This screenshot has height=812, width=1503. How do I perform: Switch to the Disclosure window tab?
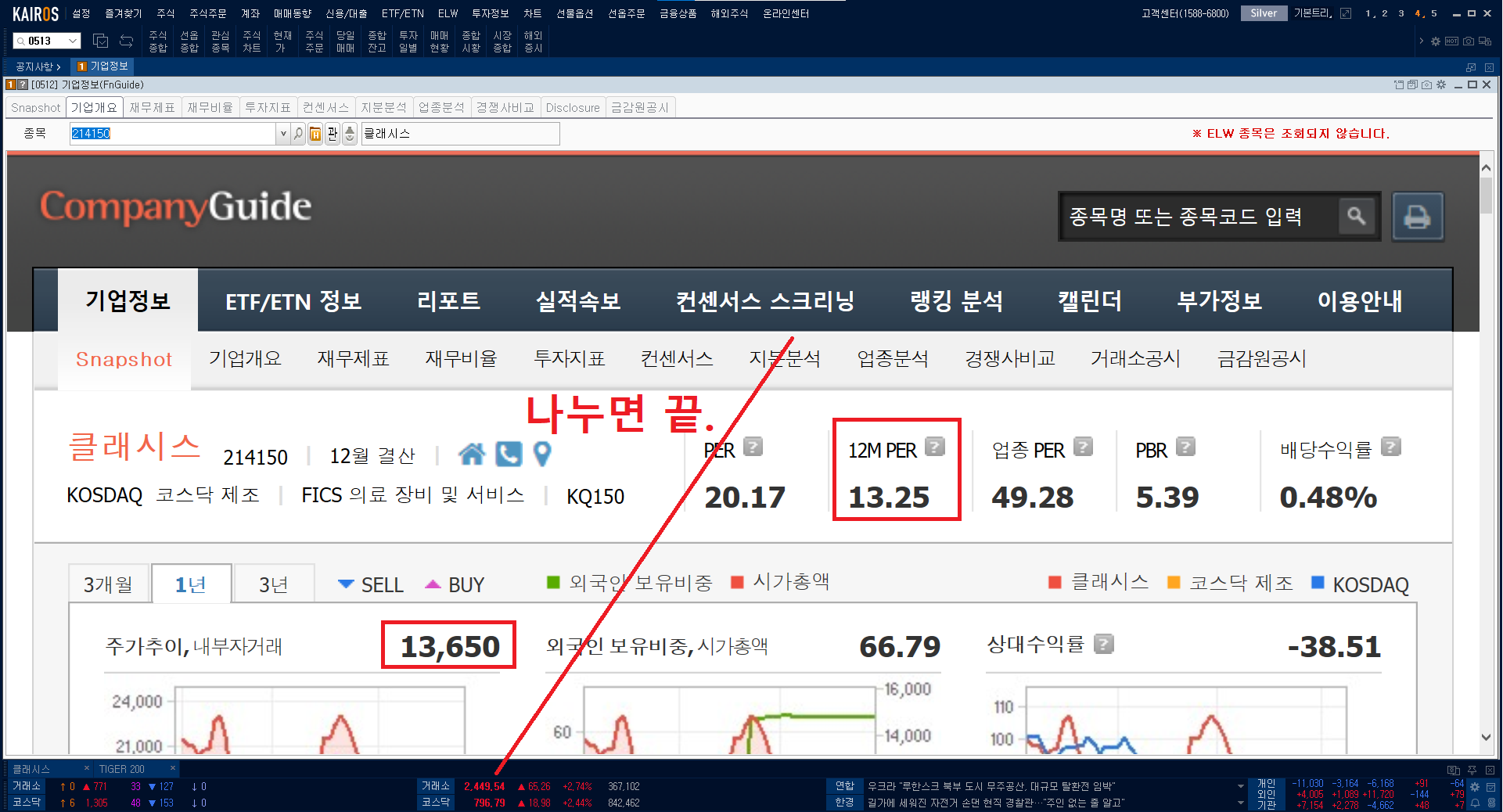tap(573, 107)
